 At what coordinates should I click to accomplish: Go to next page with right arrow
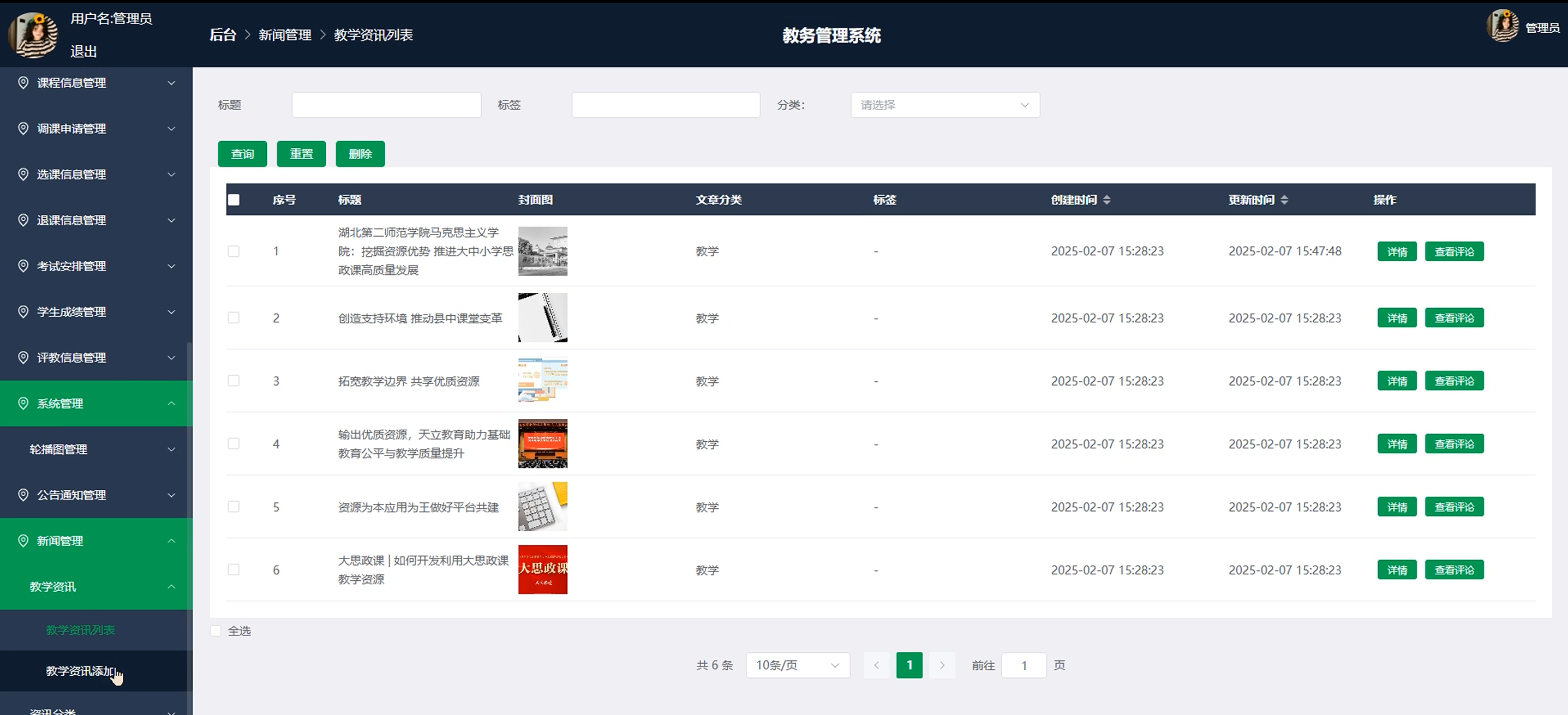[x=942, y=665]
